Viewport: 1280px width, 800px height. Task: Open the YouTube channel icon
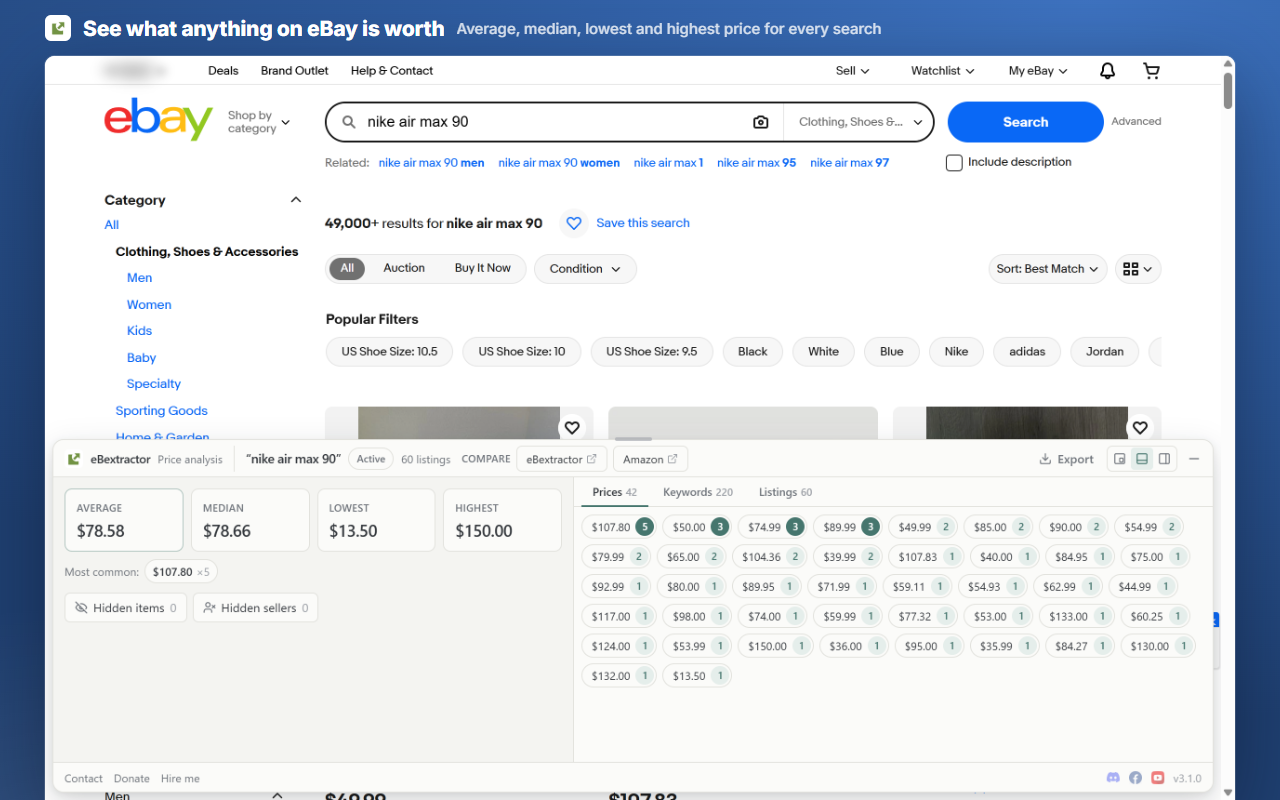(x=1157, y=778)
